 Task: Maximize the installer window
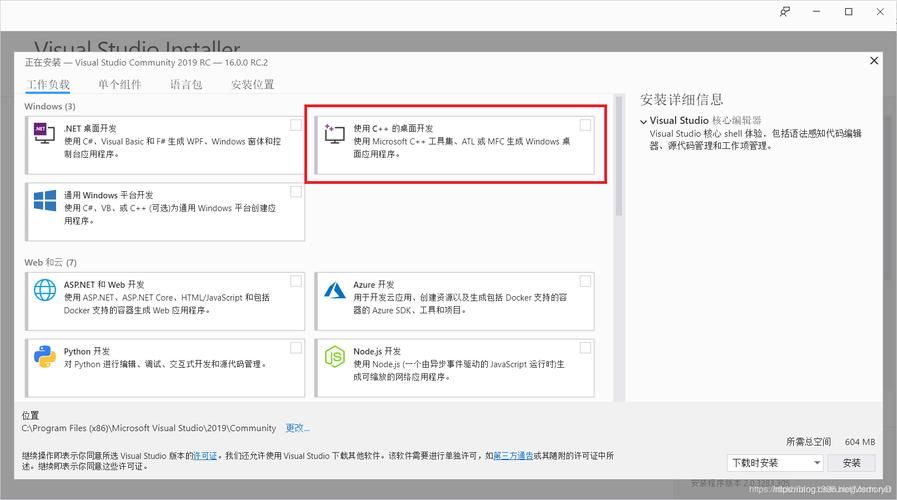click(848, 11)
